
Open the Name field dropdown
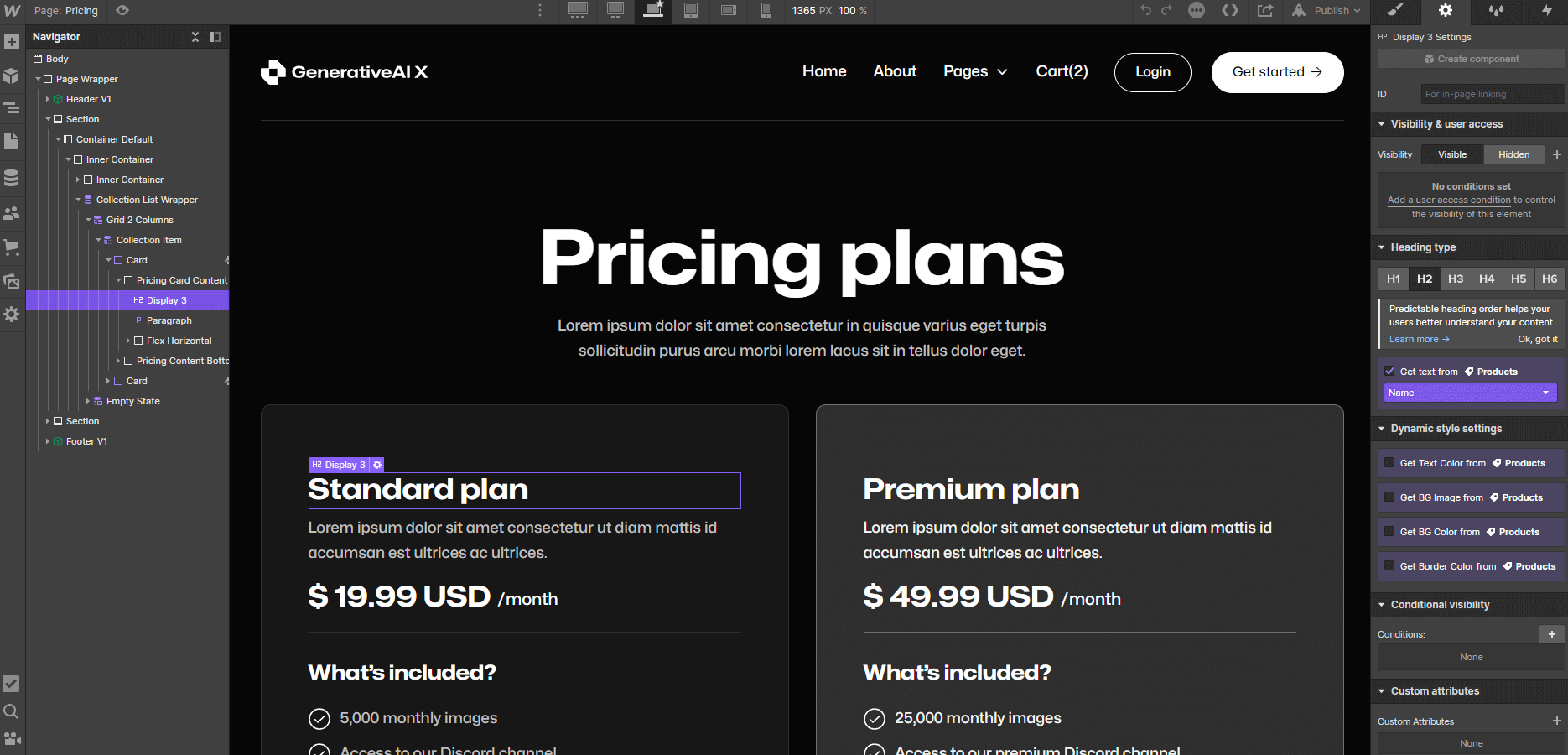(1469, 392)
